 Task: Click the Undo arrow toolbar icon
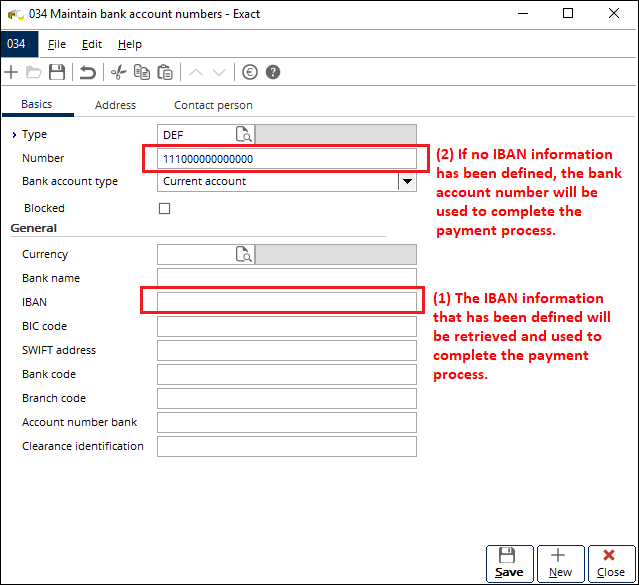(x=88, y=72)
